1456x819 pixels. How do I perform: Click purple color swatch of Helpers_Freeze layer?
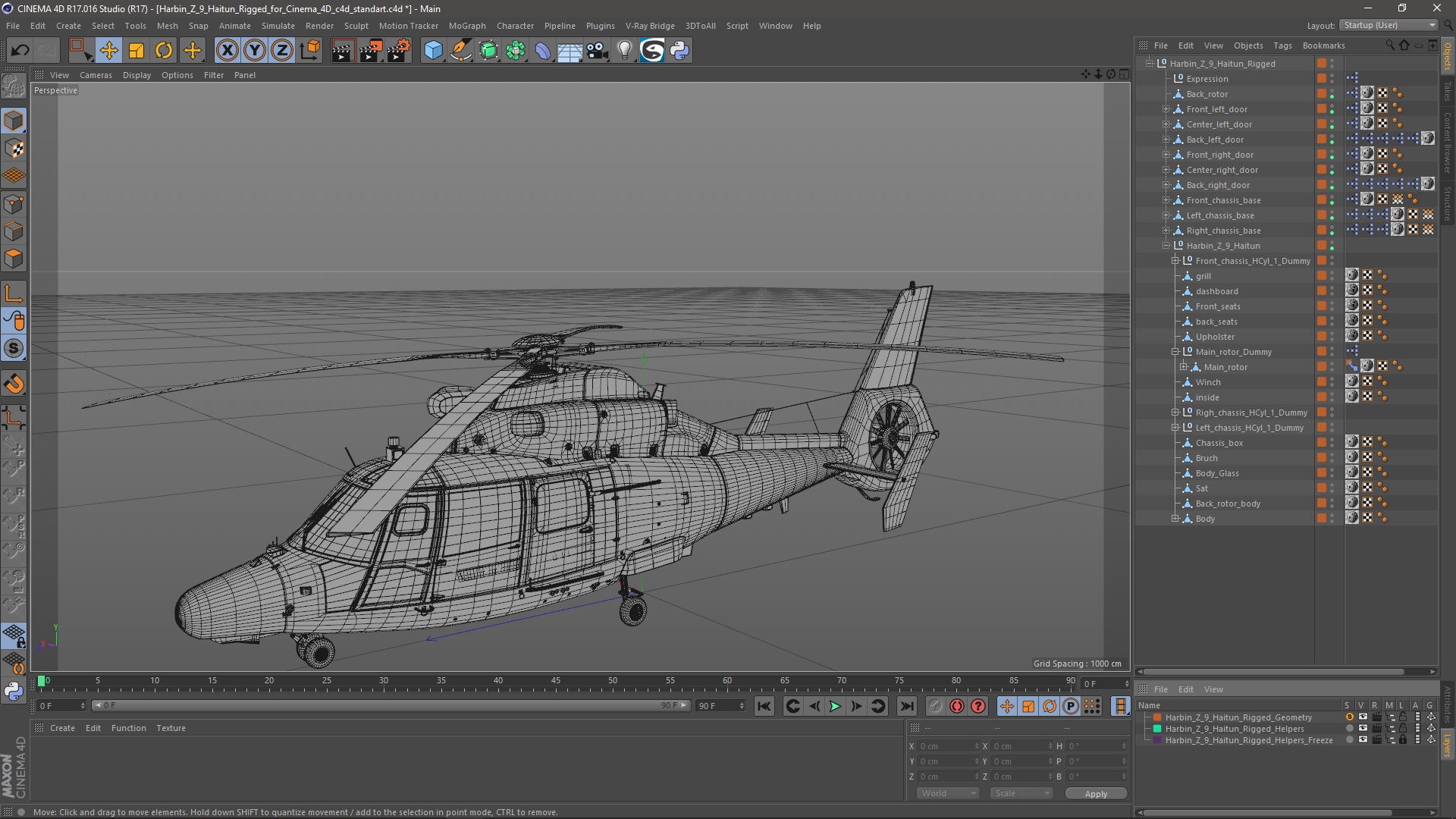(1157, 740)
